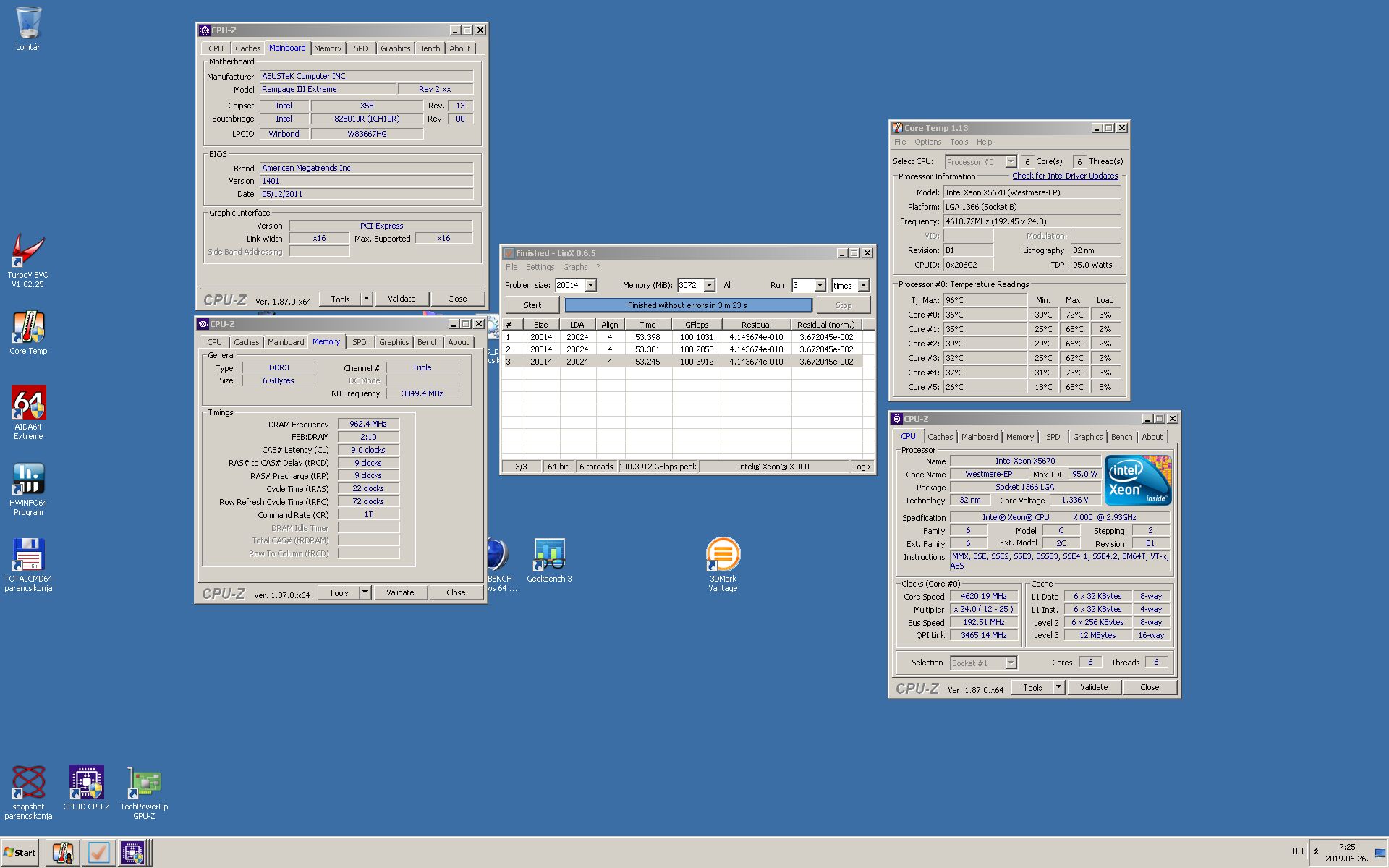The image size is (1389, 868).
Task: Click Validate in Xeon CPU-Z window
Action: [1094, 687]
